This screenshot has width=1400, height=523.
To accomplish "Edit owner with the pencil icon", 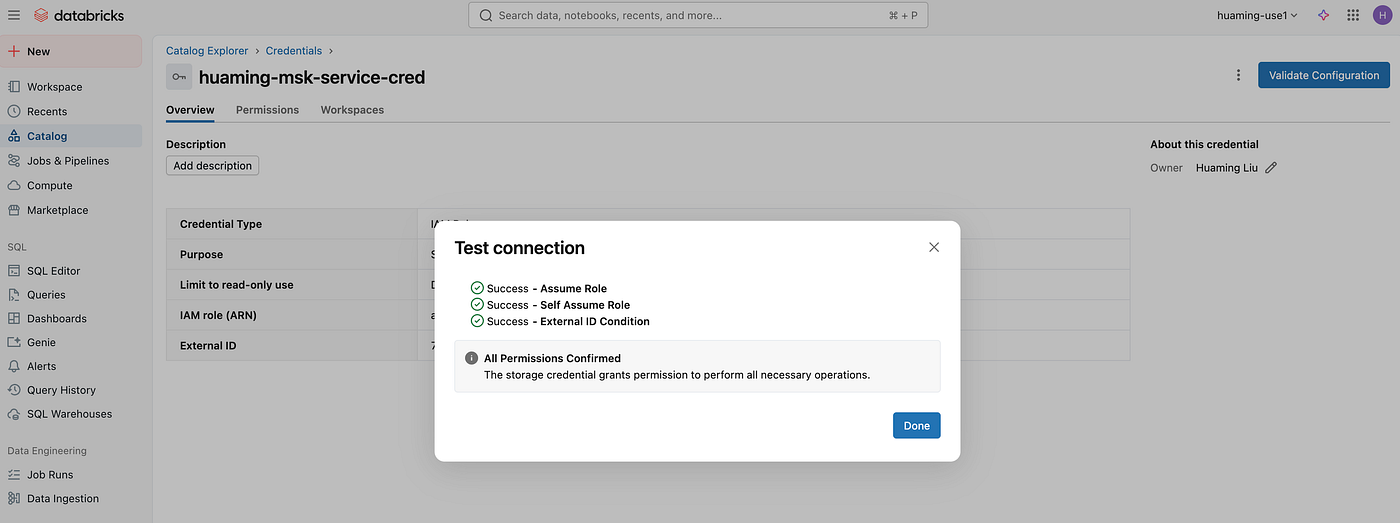I will coord(1271,168).
